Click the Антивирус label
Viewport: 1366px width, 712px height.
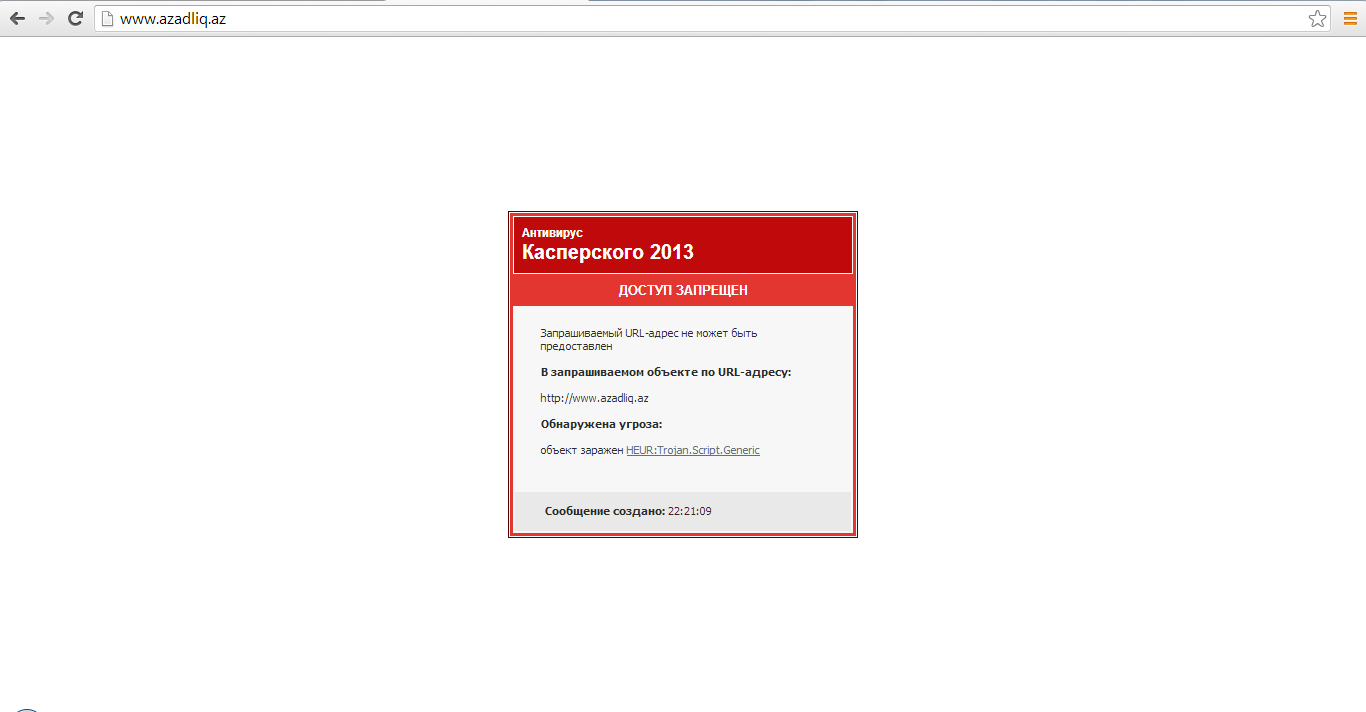(552, 232)
